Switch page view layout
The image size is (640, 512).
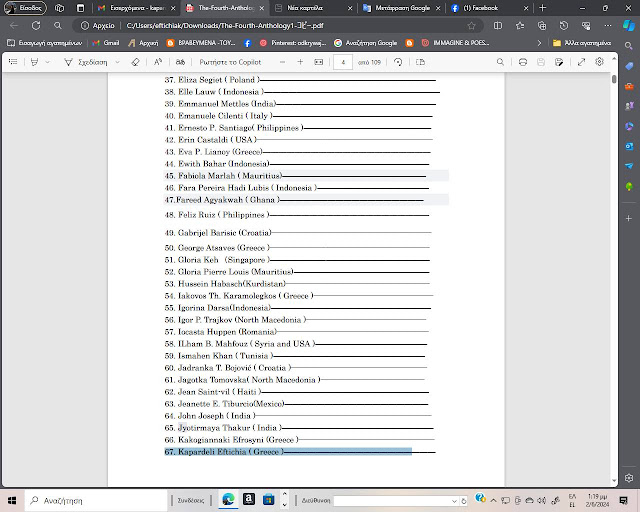[x=420, y=62]
